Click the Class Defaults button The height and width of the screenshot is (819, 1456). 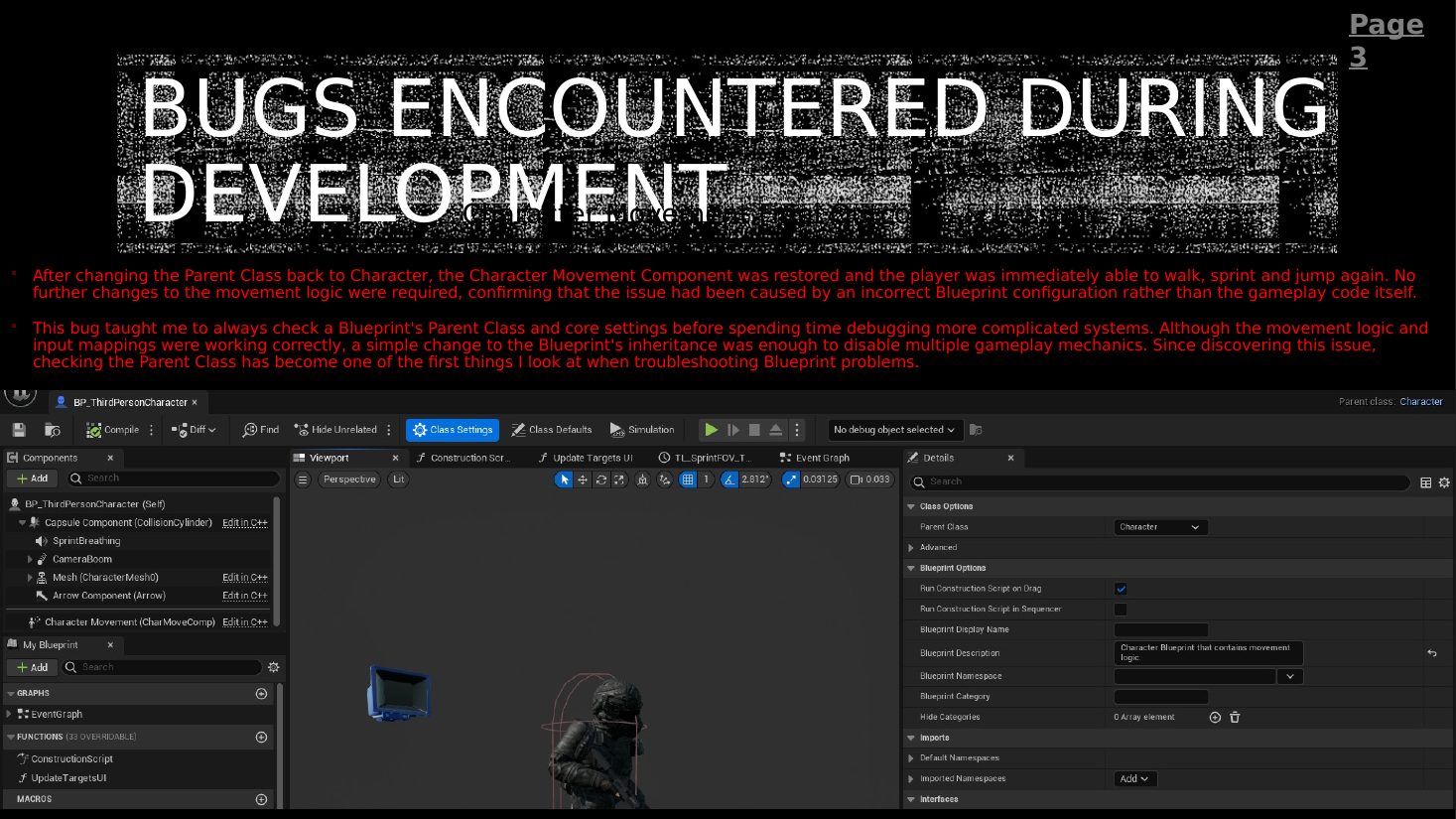[552, 430]
